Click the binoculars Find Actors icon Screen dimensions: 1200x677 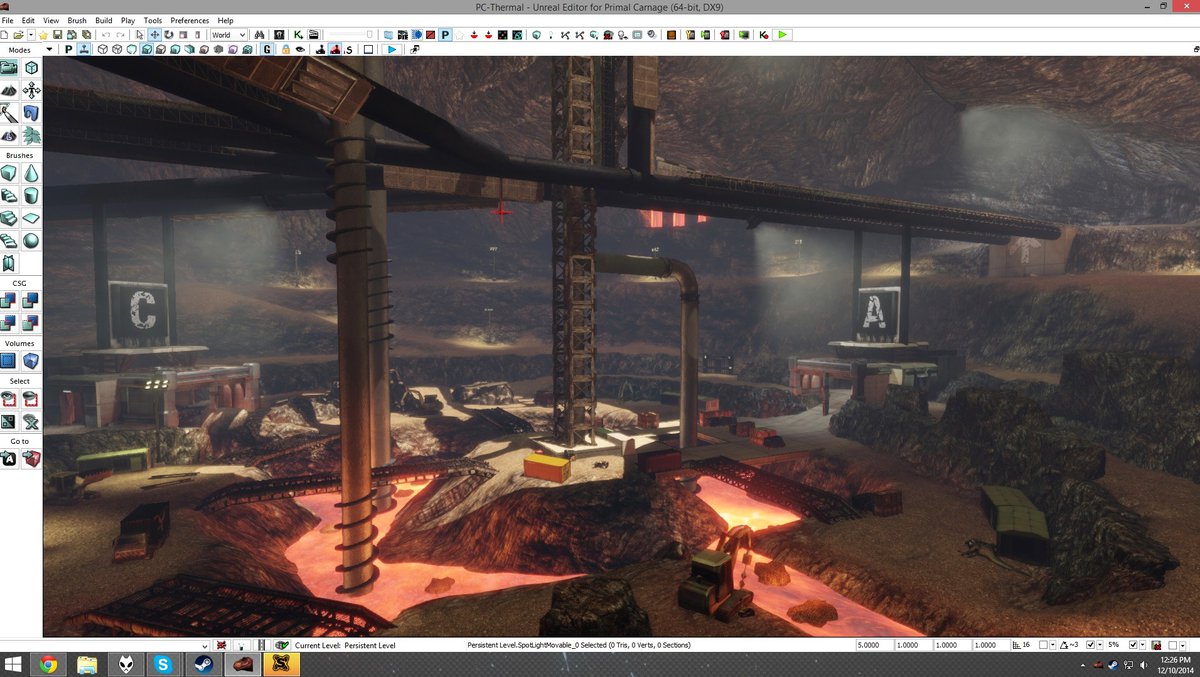pos(259,35)
